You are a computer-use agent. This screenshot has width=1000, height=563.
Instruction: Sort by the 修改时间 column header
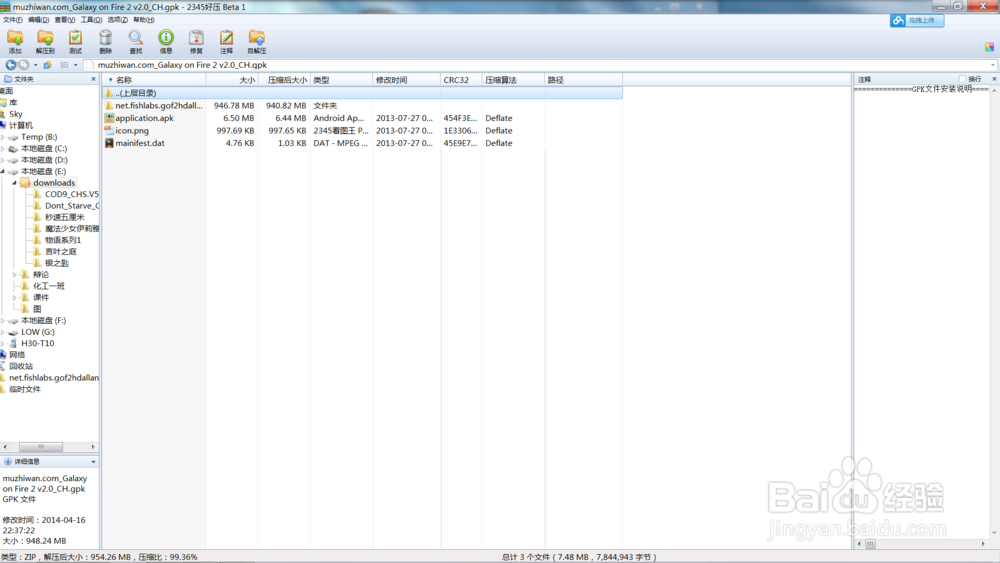pos(406,80)
